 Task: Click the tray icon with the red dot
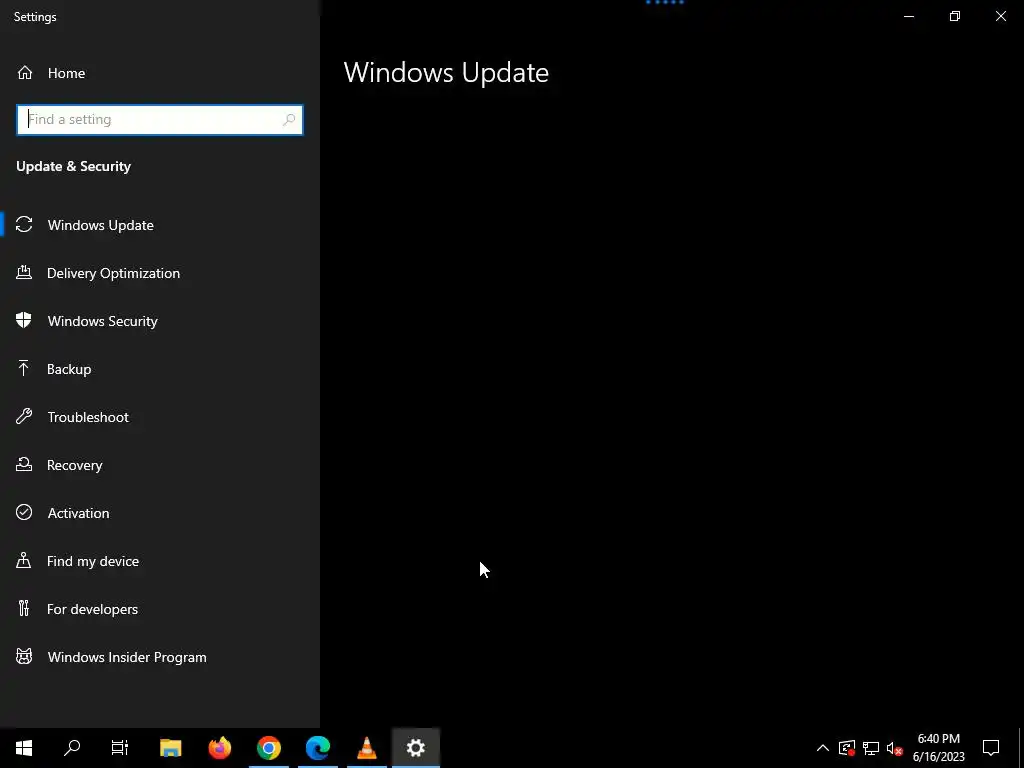pos(847,748)
